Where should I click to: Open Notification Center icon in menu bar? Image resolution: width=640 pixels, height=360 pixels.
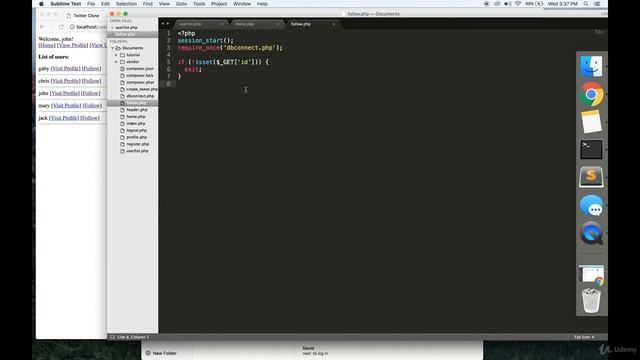pos(597,4)
